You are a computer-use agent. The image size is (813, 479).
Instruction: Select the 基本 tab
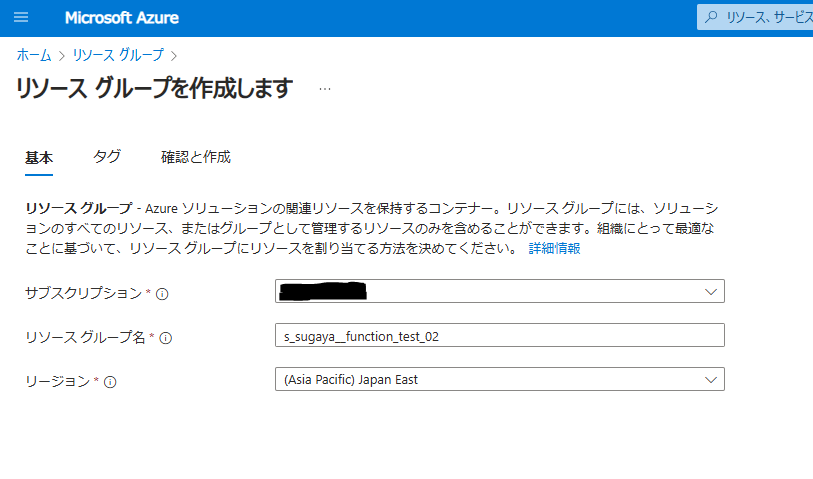click(39, 158)
